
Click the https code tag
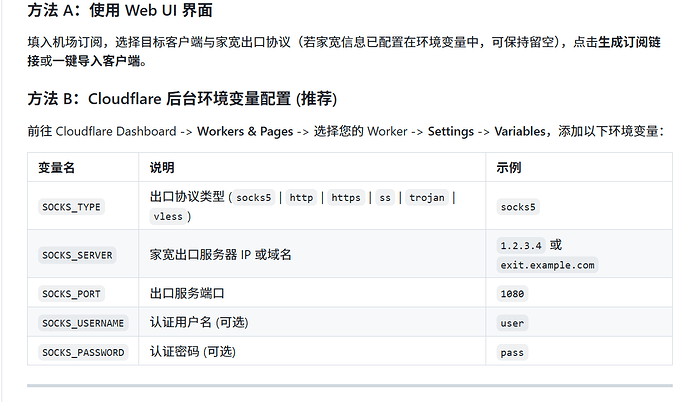pyautogui.click(x=346, y=197)
